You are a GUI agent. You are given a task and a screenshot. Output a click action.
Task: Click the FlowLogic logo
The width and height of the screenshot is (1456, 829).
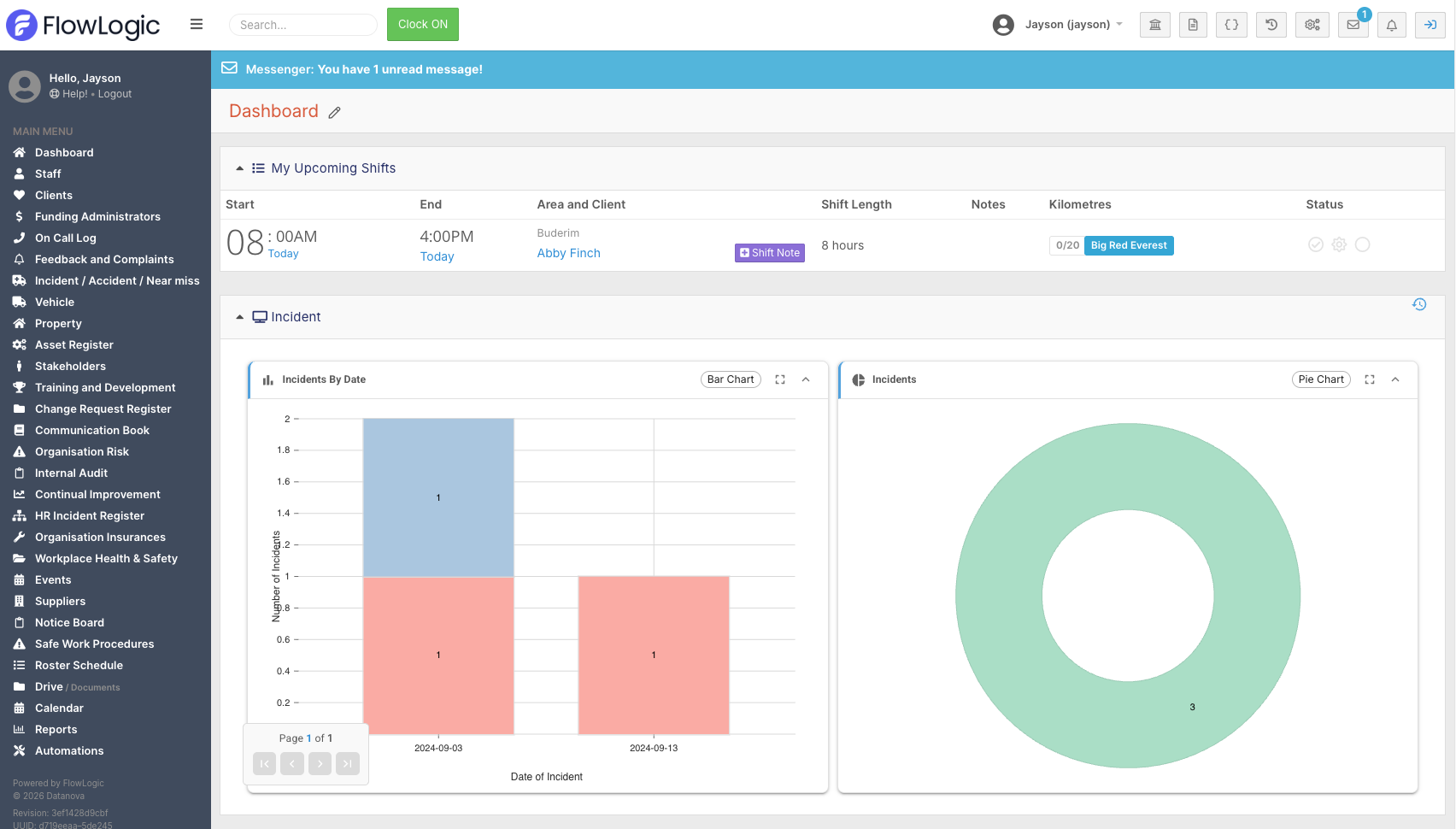[83, 26]
